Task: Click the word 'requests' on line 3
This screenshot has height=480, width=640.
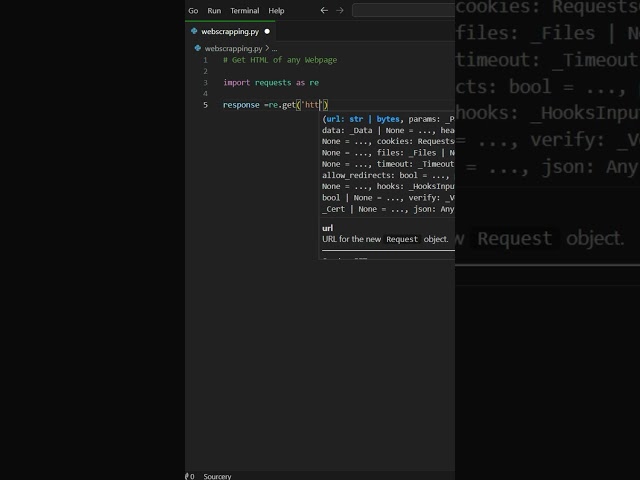Action: [273, 83]
